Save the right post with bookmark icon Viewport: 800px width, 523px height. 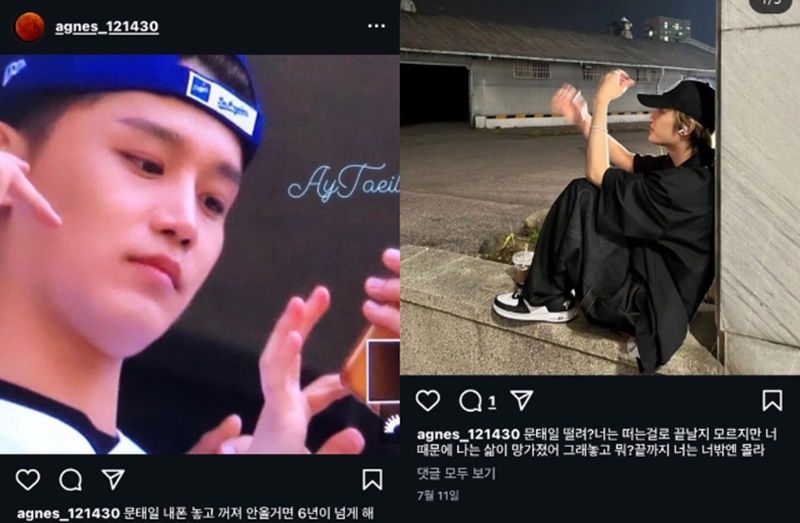(x=772, y=401)
